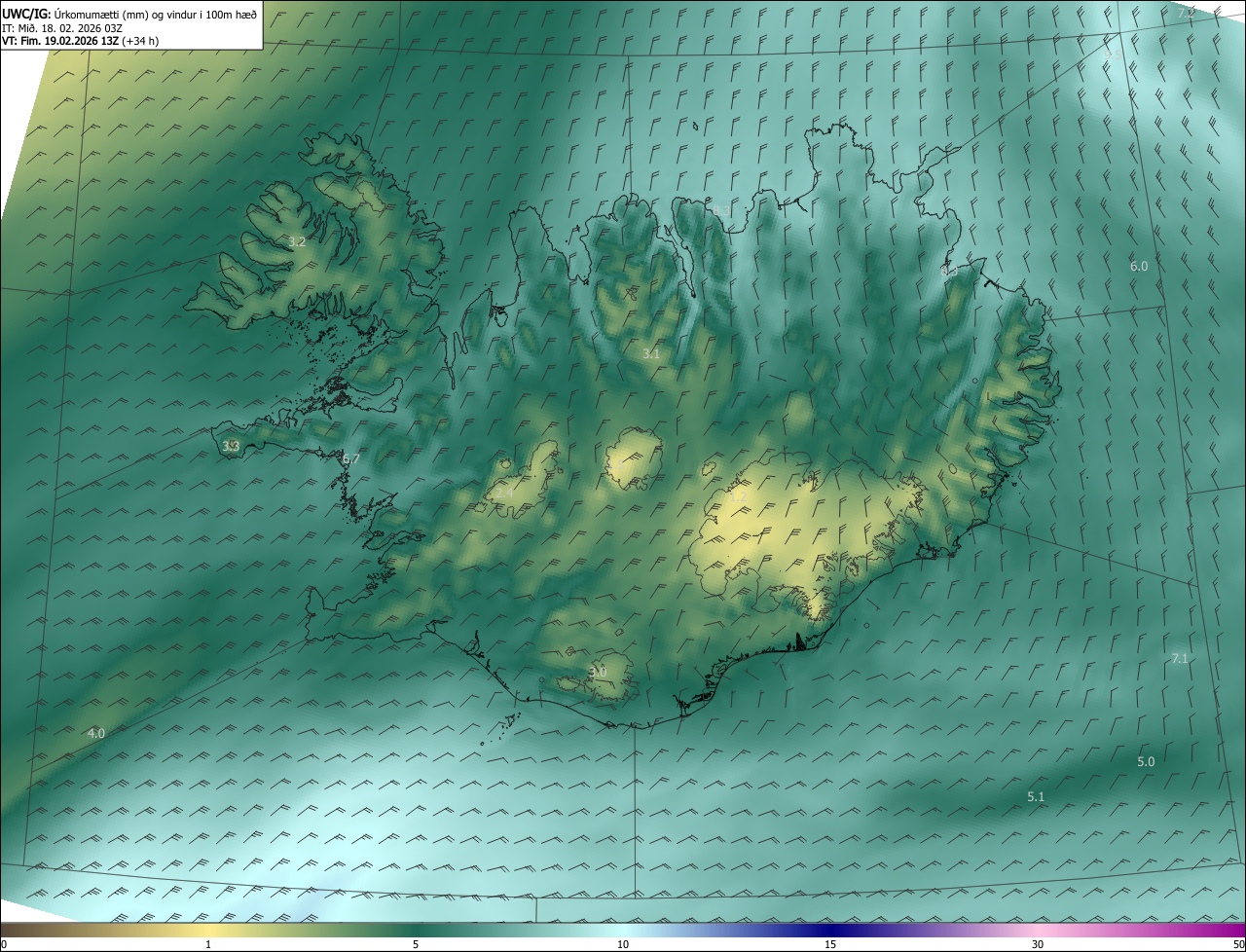Click the 4.0 value over the southwest ocean
Screen dimensions: 1246x952
(95, 733)
